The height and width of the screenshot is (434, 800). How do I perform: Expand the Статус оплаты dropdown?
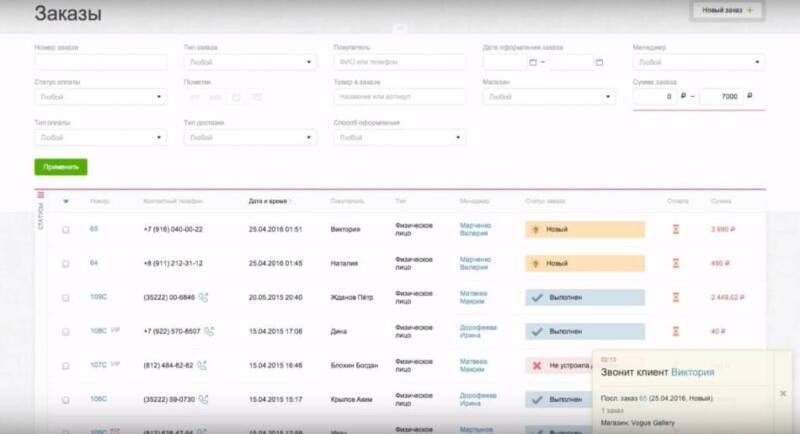point(100,97)
